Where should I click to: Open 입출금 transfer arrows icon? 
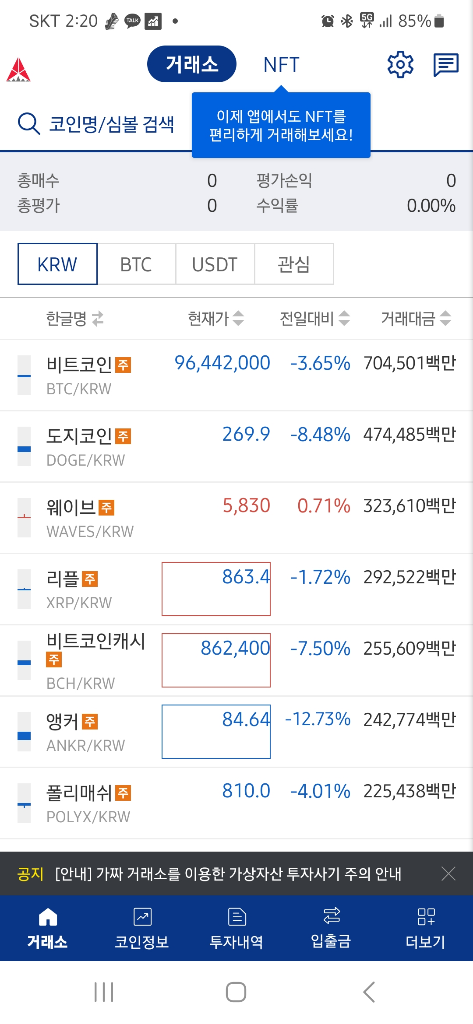331,916
